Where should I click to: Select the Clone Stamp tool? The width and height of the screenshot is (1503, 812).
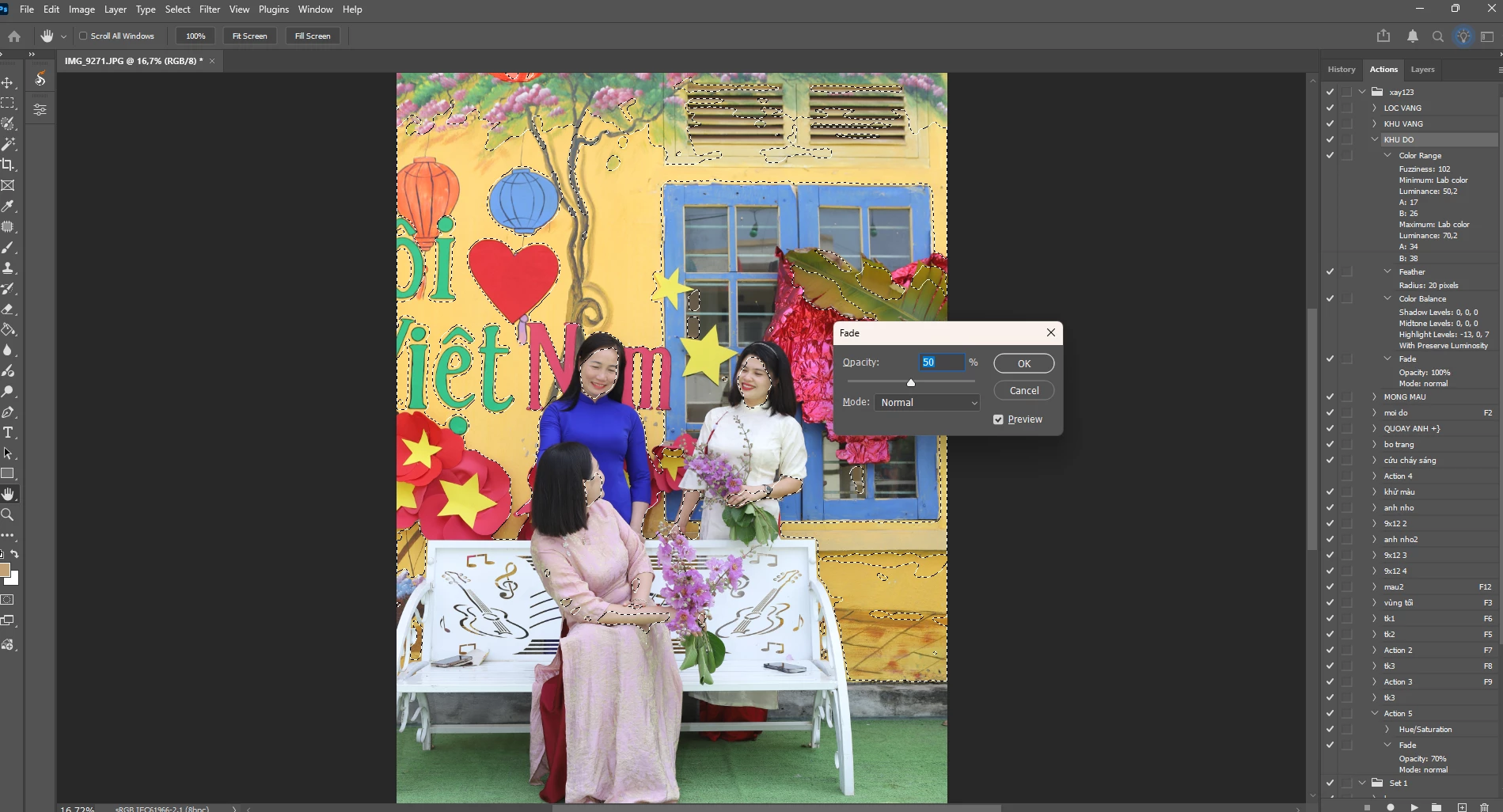click(8, 268)
